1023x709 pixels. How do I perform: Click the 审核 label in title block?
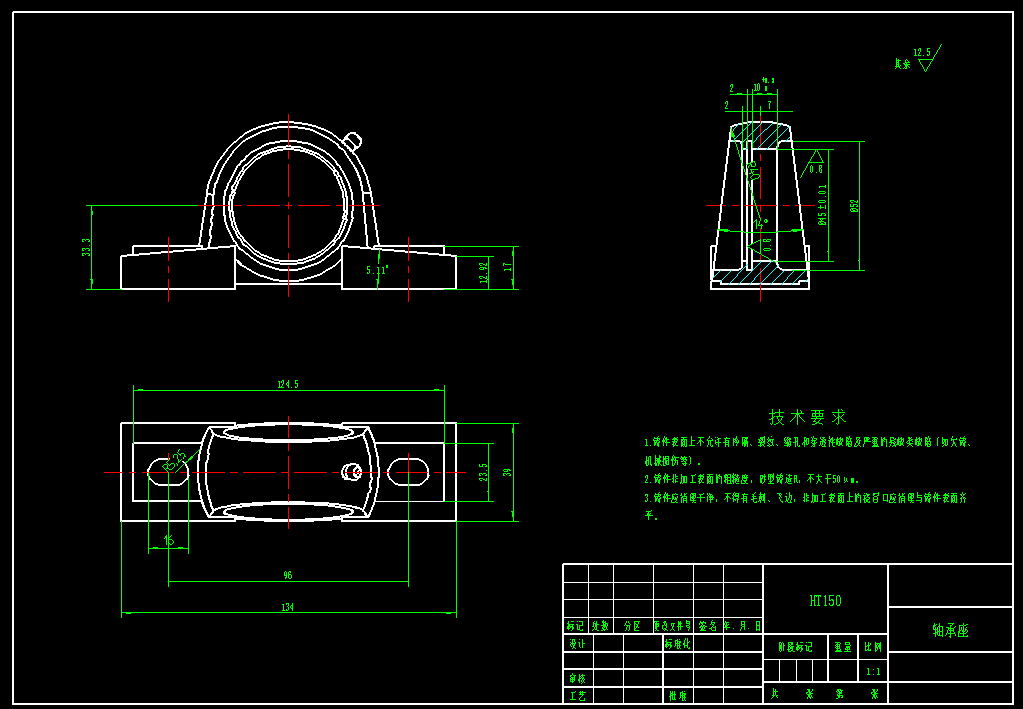tap(577, 679)
